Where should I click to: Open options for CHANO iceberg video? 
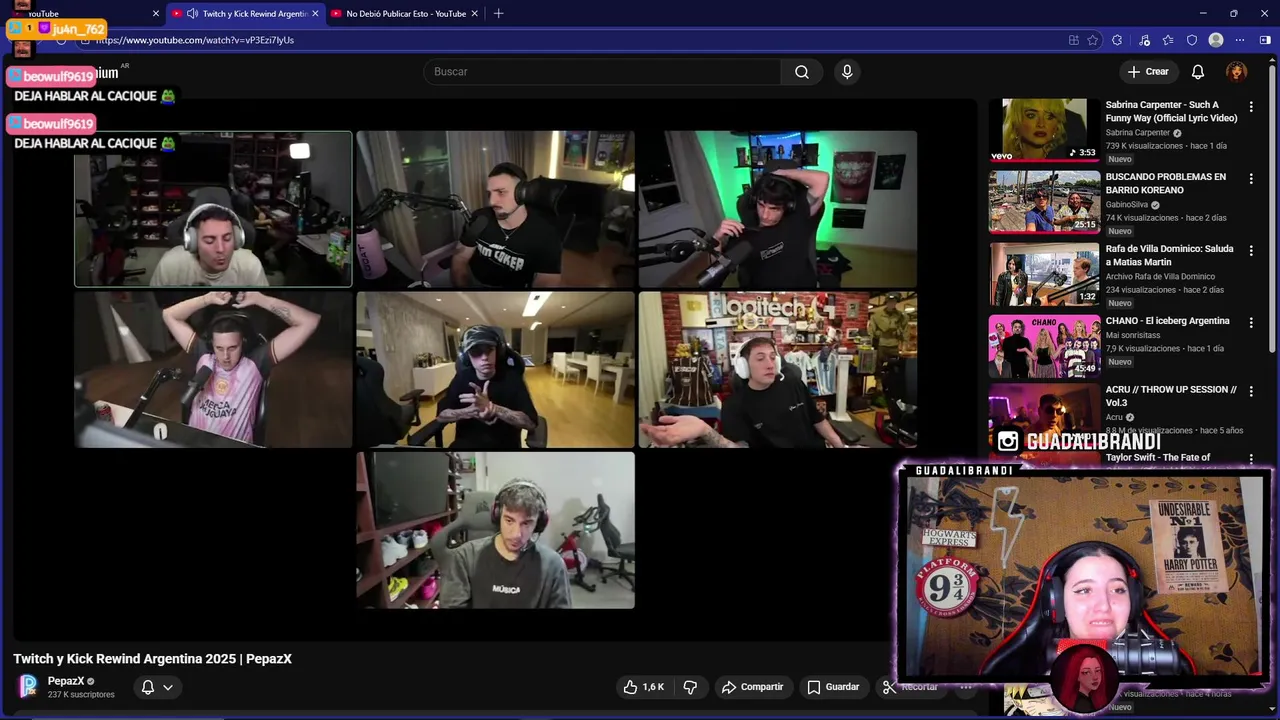pos(1251,322)
